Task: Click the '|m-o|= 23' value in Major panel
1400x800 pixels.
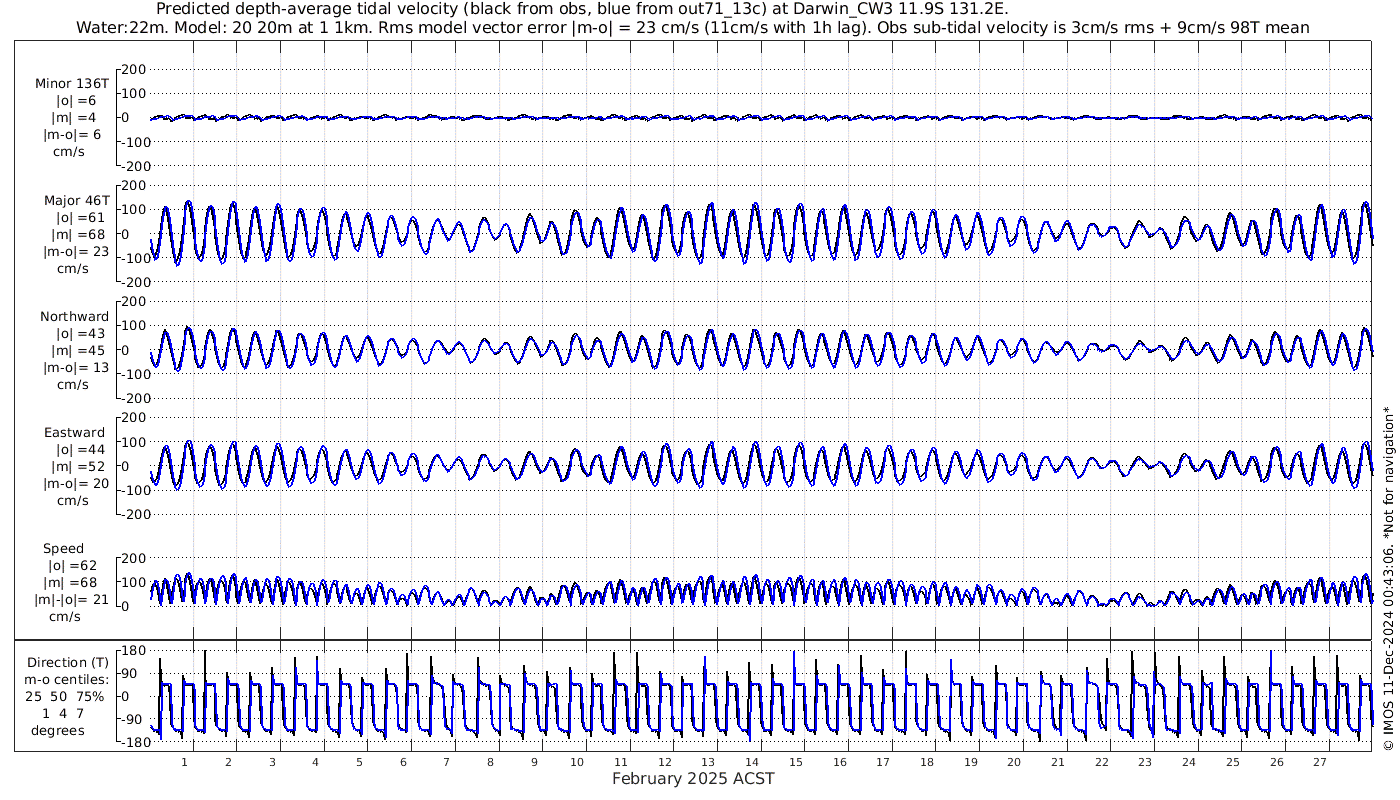Action: (x=76, y=252)
